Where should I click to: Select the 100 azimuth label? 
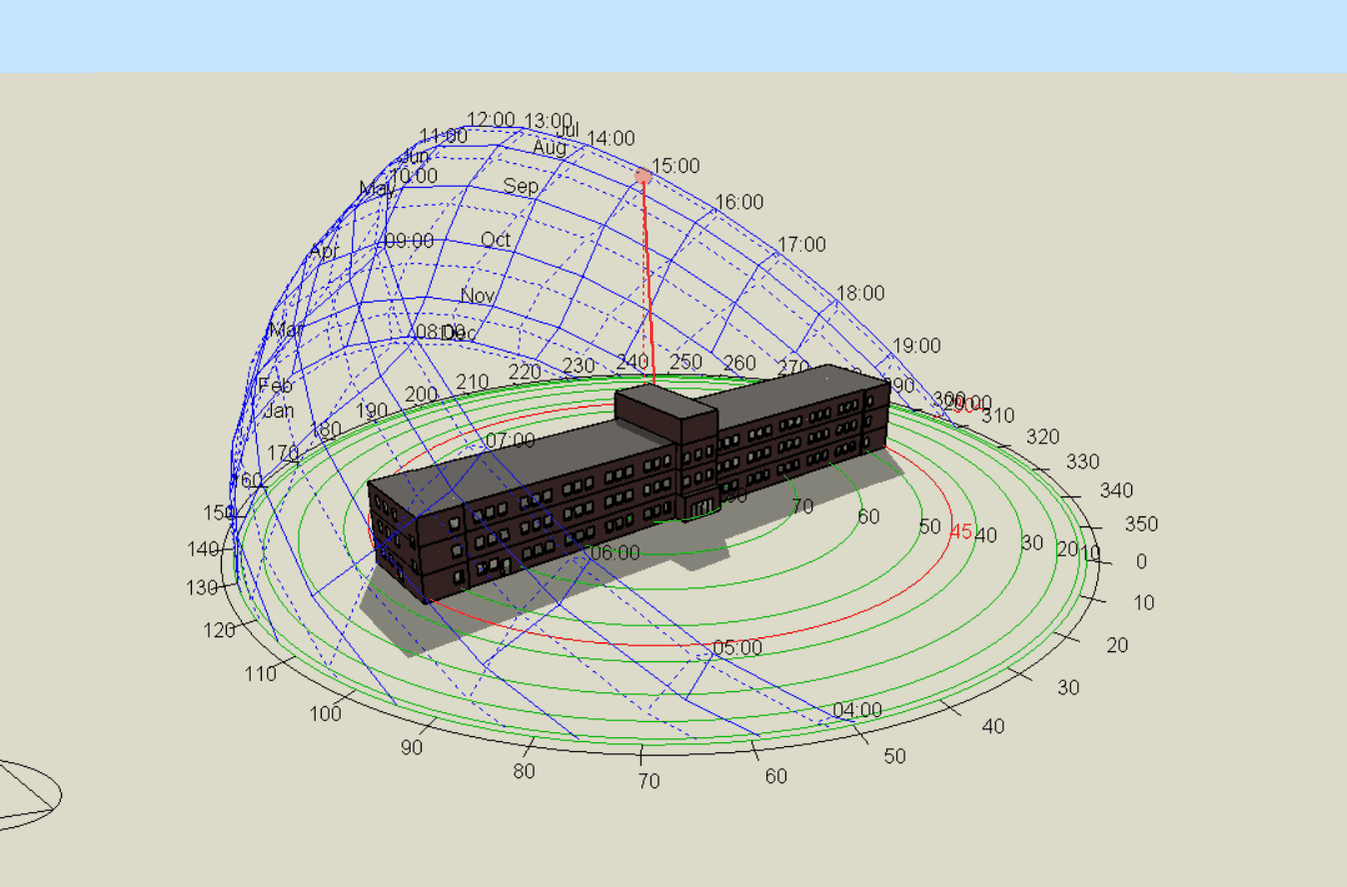325,714
